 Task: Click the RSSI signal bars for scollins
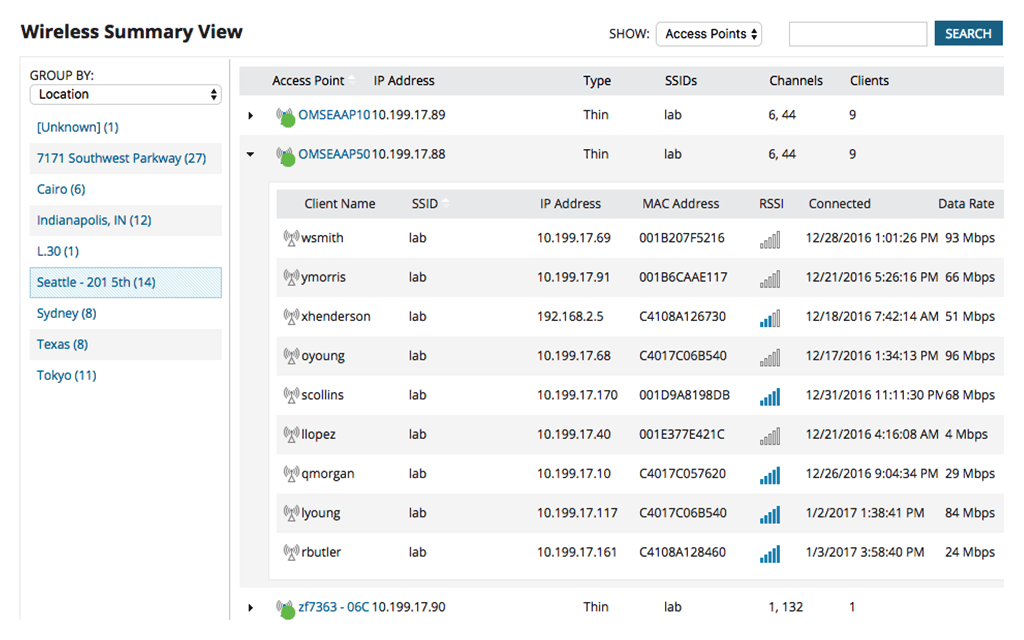click(770, 396)
